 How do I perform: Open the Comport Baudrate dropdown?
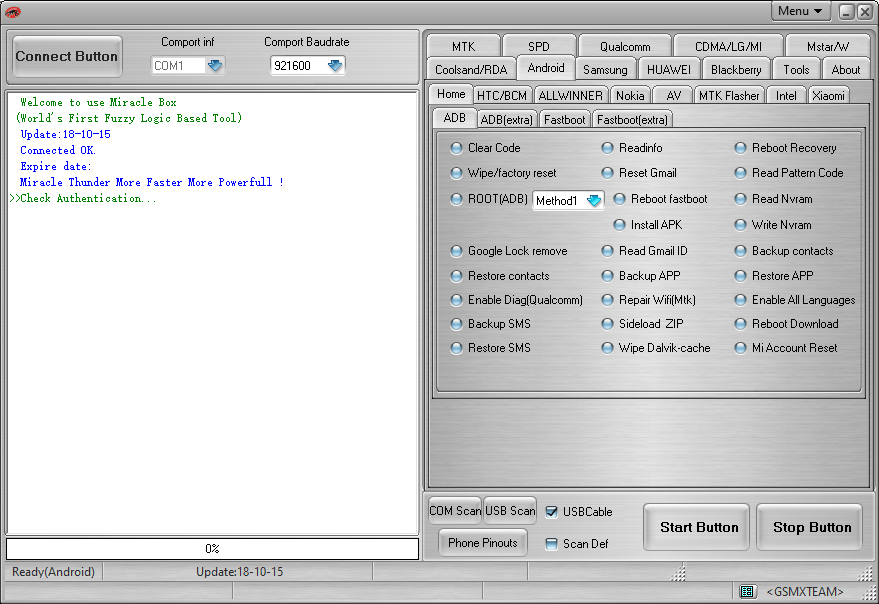tap(335, 66)
